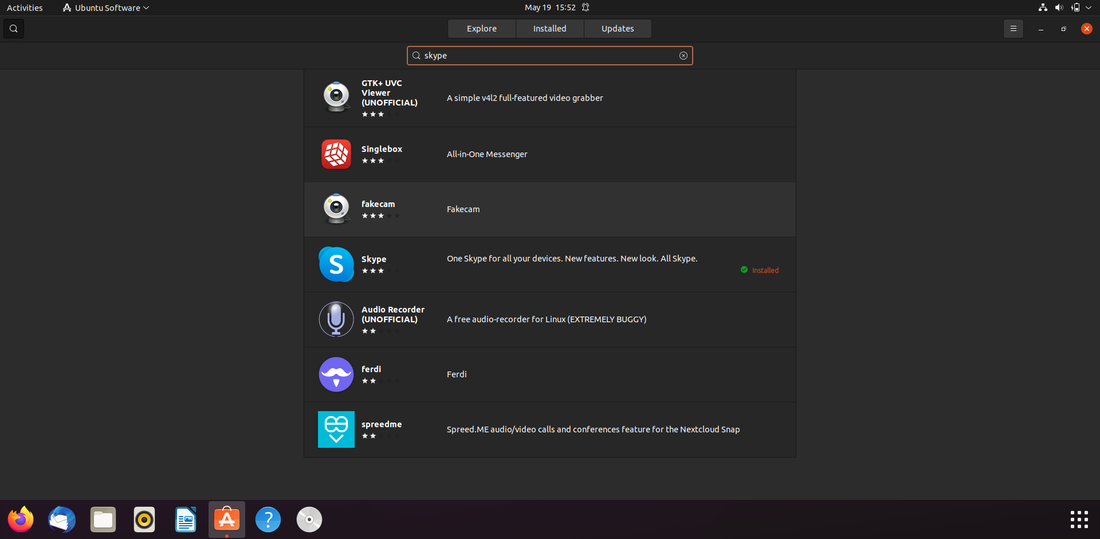
Task: Open the power indicator in top bar
Action: (1076, 8)
